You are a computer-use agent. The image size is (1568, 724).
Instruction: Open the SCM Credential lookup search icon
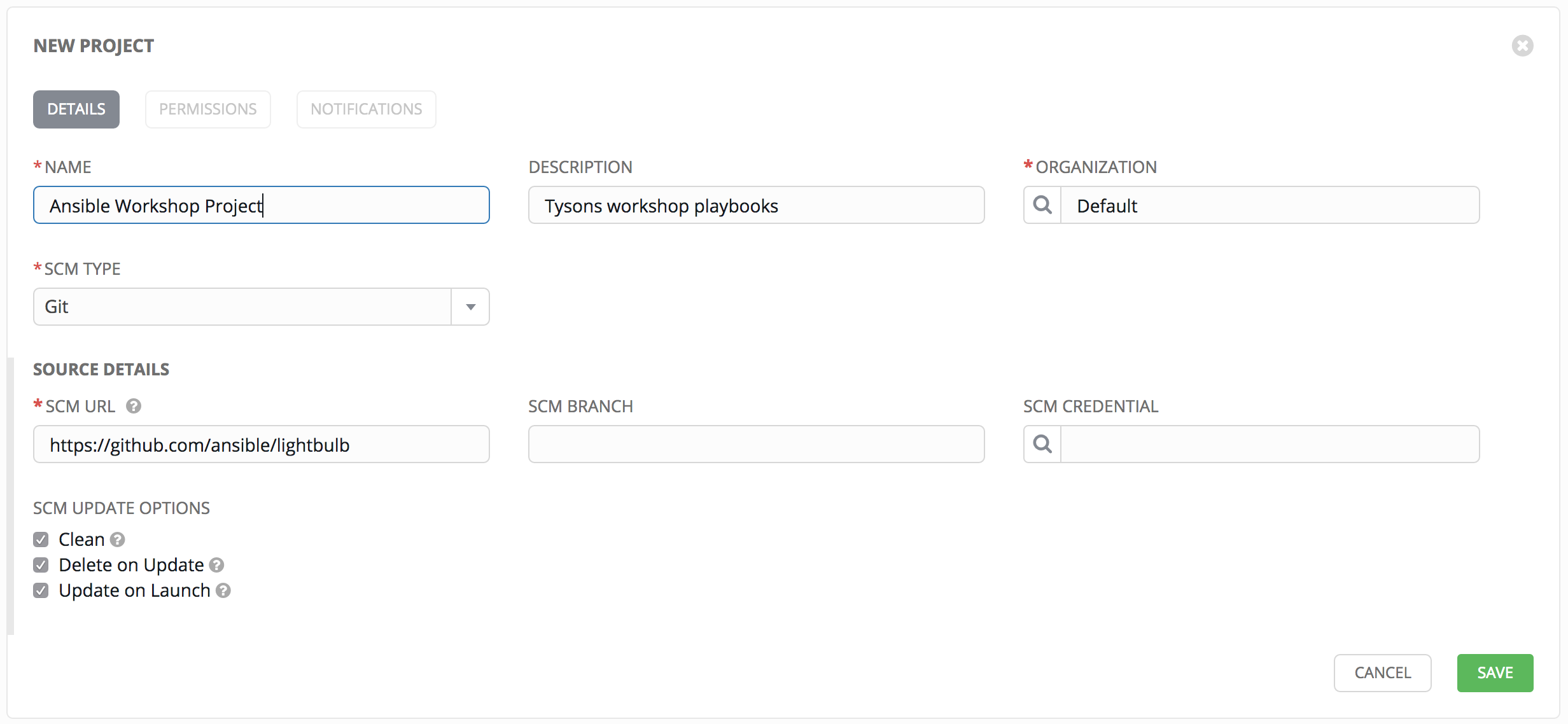click(1042, 444)
